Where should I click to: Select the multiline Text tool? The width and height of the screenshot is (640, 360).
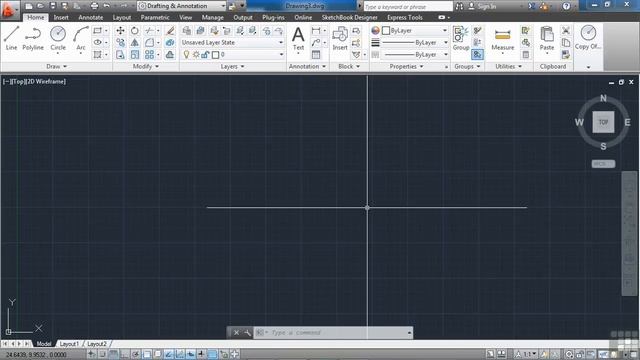point(298,38)
